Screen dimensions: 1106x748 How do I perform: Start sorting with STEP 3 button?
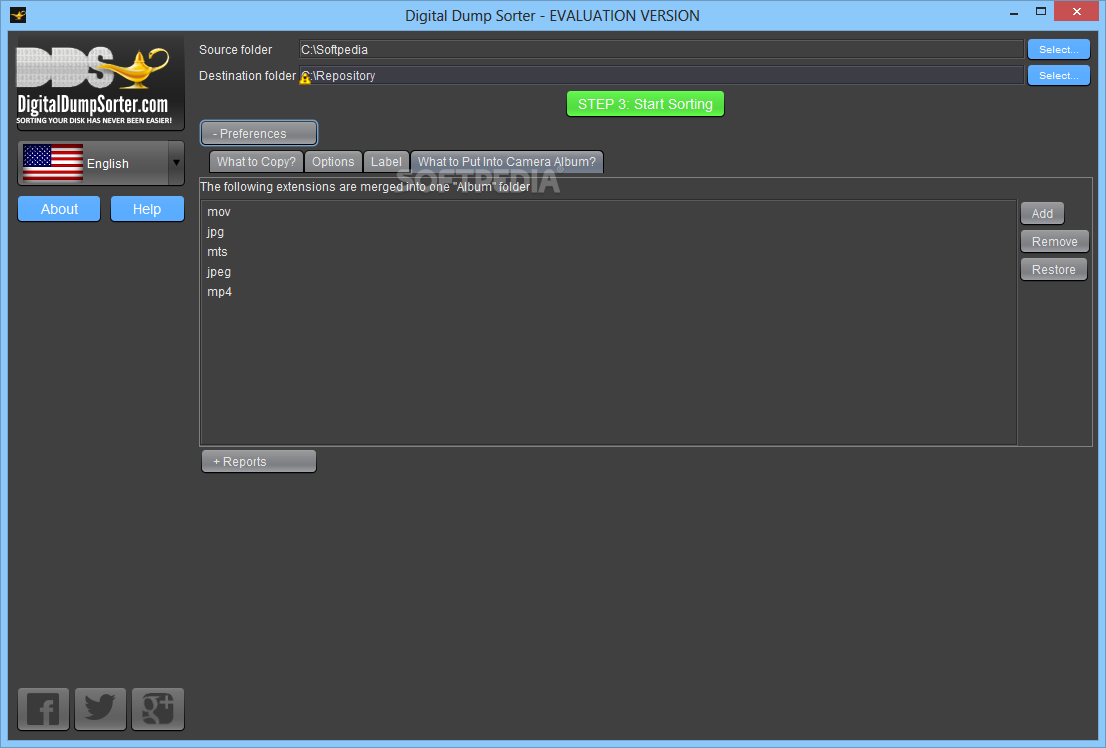(645, 104)
